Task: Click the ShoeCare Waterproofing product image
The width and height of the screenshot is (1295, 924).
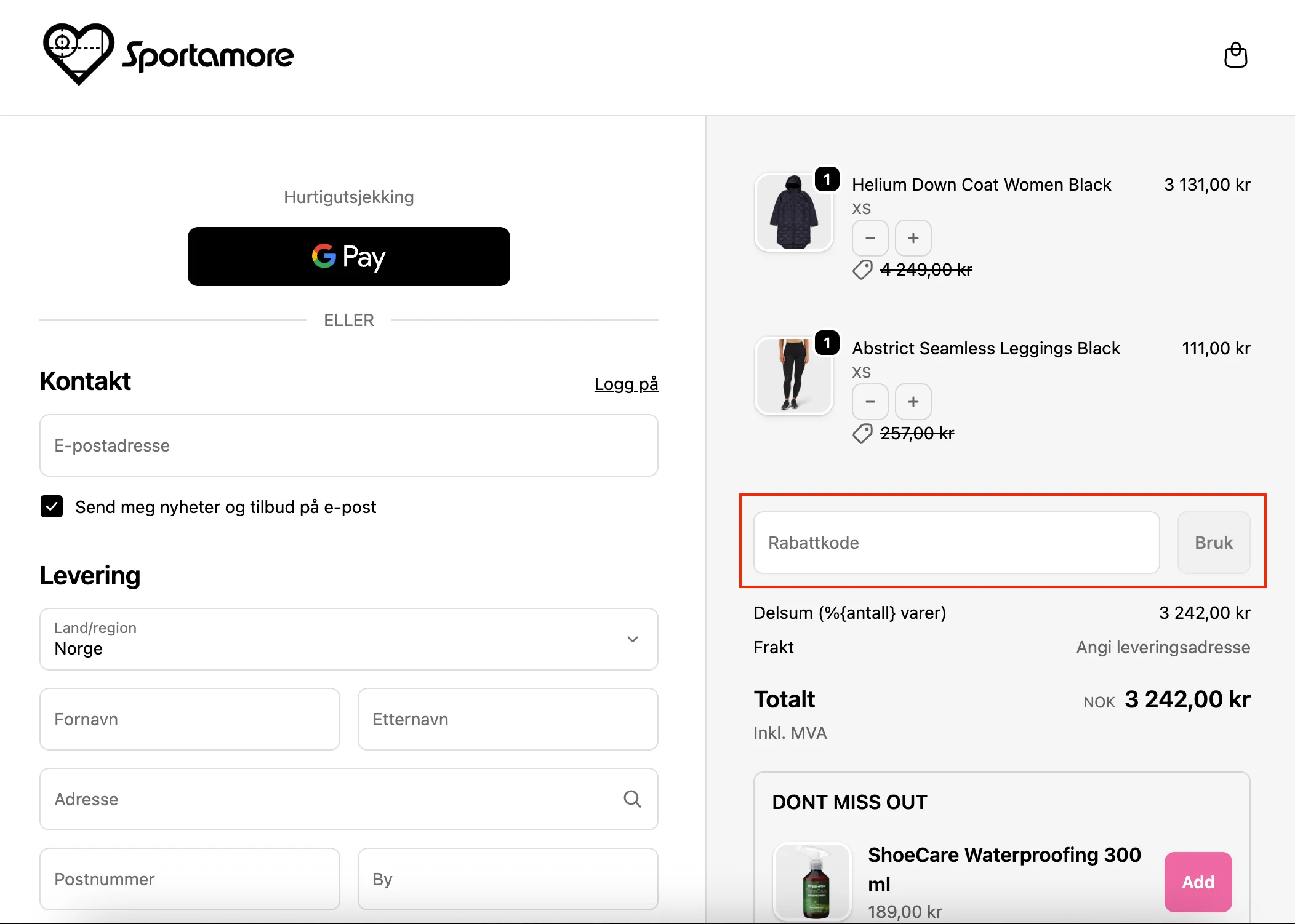Action: (x=812, y=883)
